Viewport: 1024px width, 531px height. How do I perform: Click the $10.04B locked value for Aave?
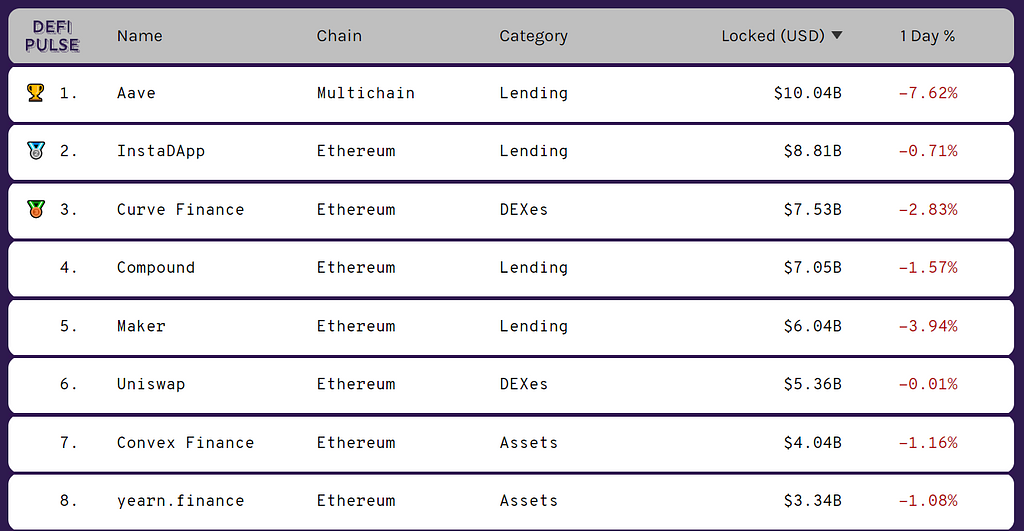807,93
